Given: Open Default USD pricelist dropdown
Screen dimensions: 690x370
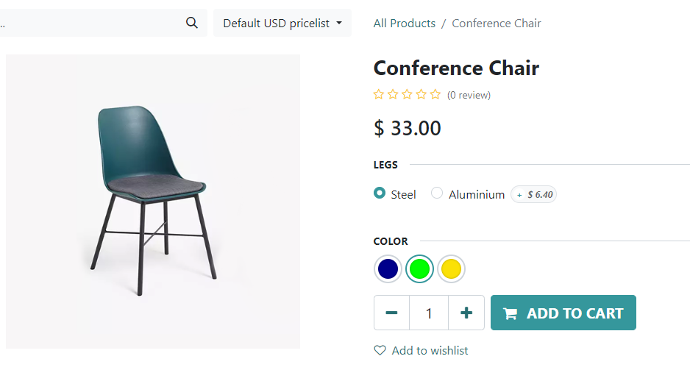Looking at the screenshot, I should pyautogui.click(x=282, y=23).
